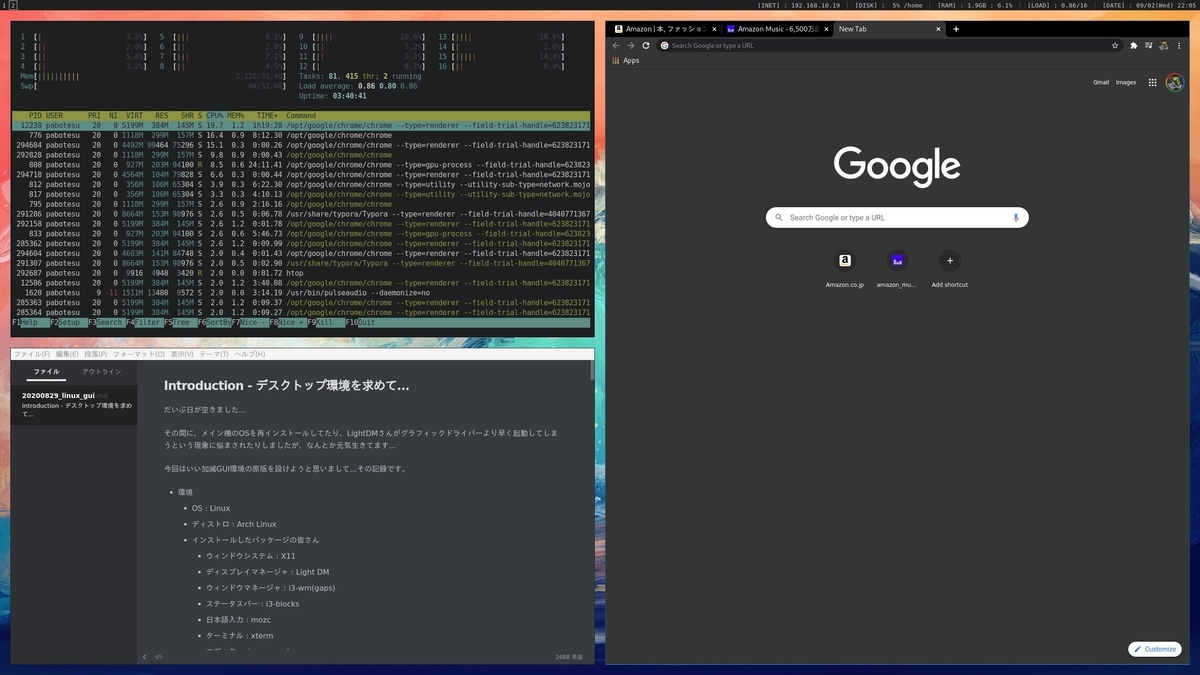Open the Chrome profile avatar in the toolbar
This screenshot has height=675, width=1200.
tap(1164, 45)
